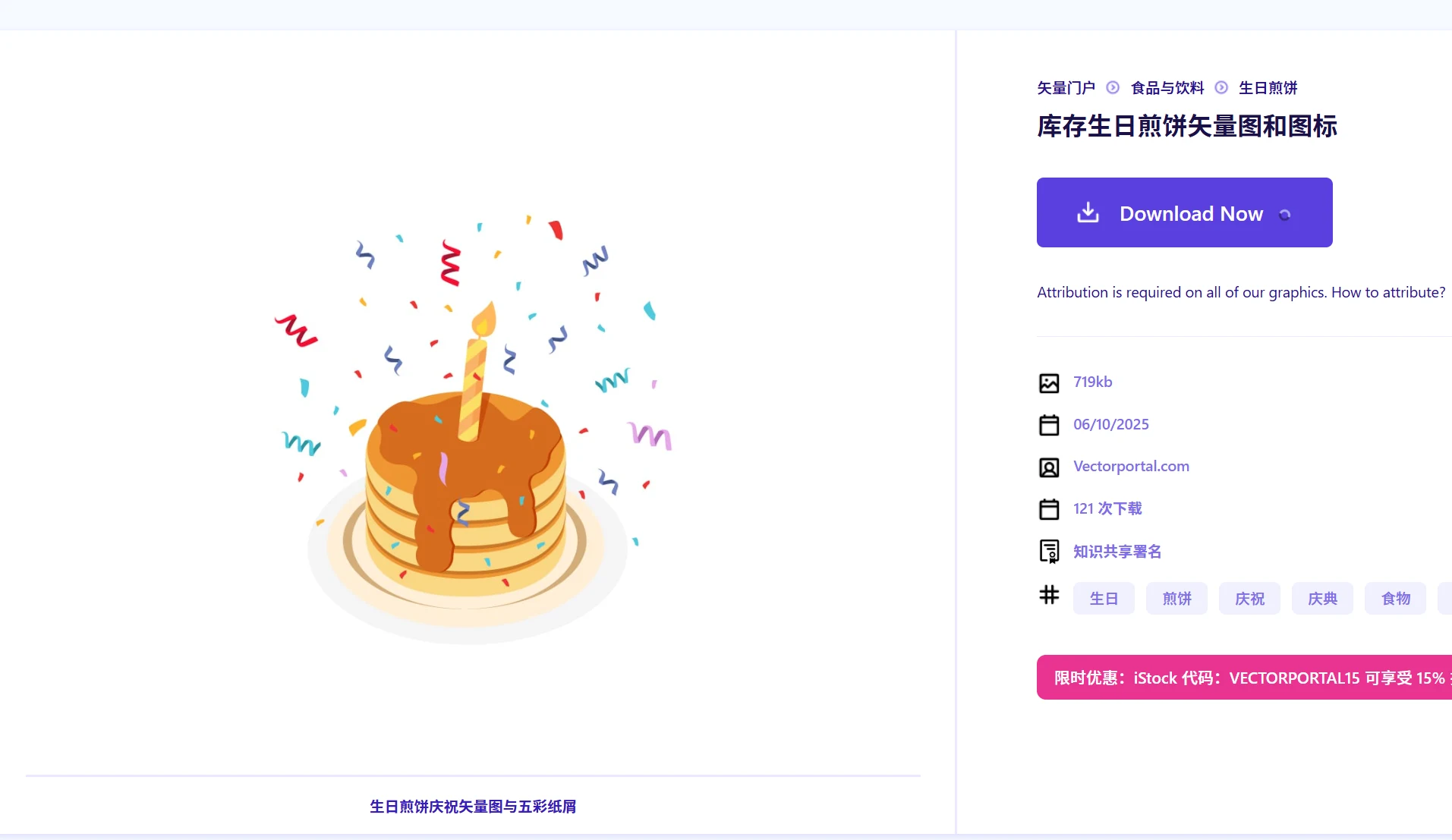Click the author profile icon
This screenshot has width=1452, height=840.
click(x=1048, y=467)
